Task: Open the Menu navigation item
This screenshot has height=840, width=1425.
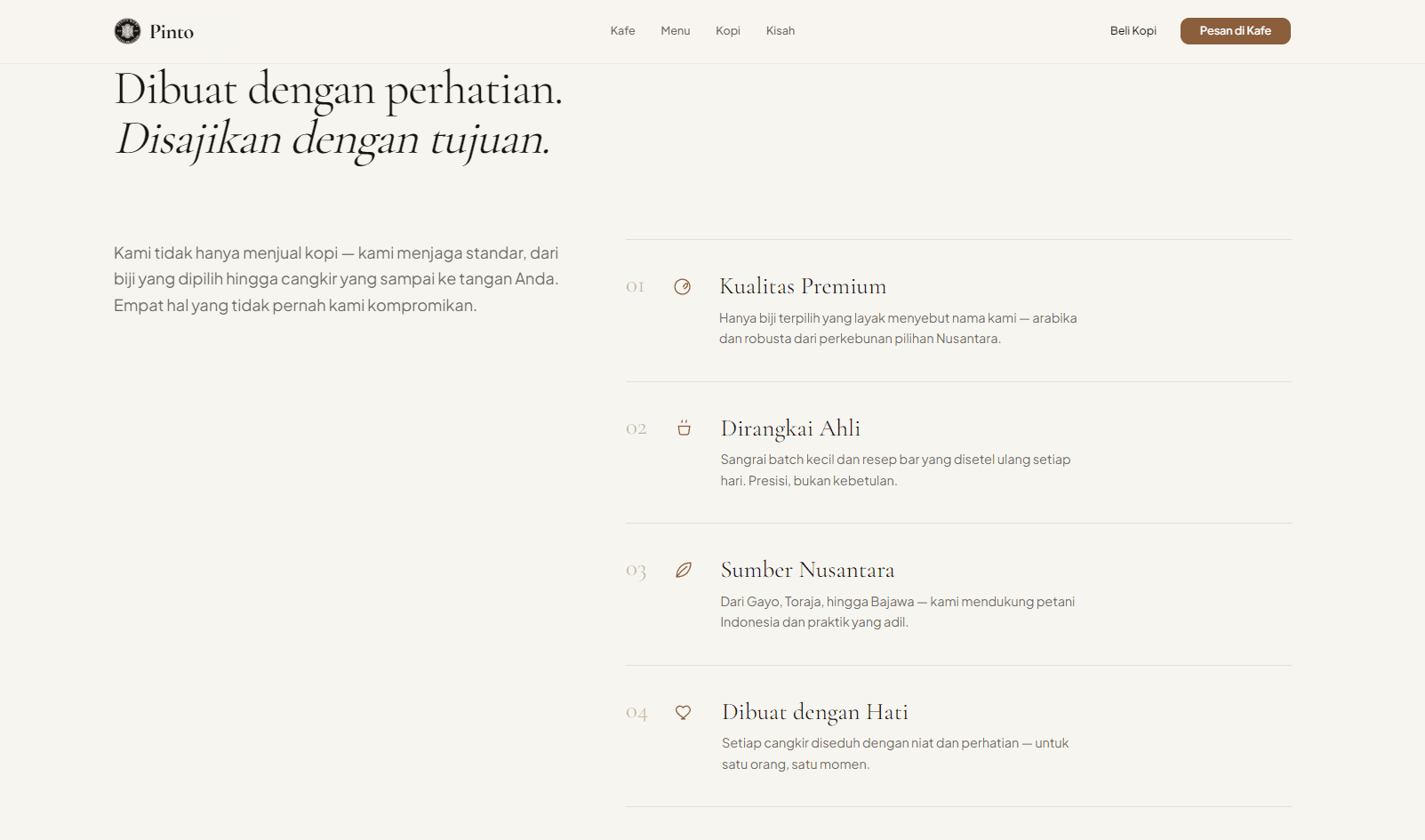Action: [676, 31]
